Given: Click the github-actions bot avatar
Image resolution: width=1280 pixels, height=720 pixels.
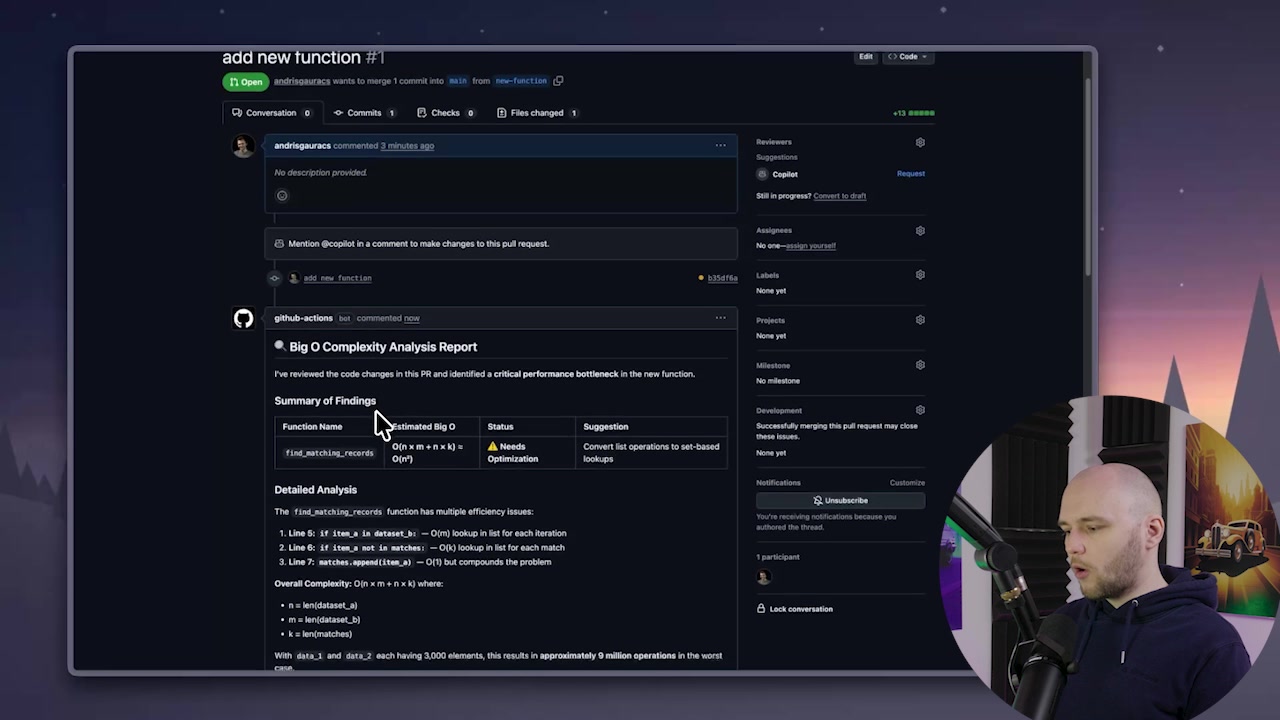Looking at the screenshot, I should point(243,318).
